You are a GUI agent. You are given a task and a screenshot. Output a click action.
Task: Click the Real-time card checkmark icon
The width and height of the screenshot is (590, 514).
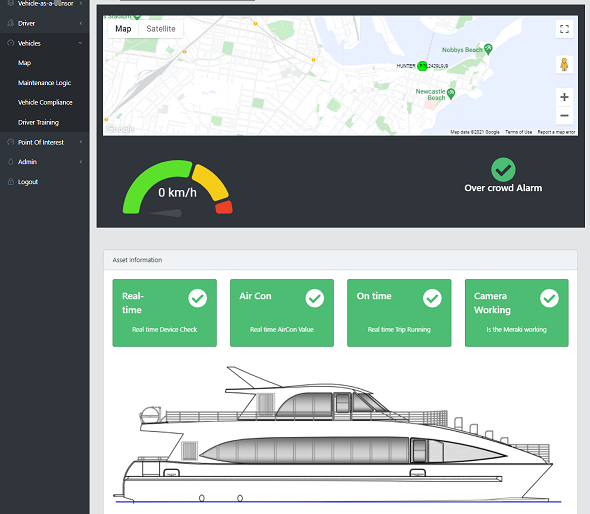tap(198, 298)
